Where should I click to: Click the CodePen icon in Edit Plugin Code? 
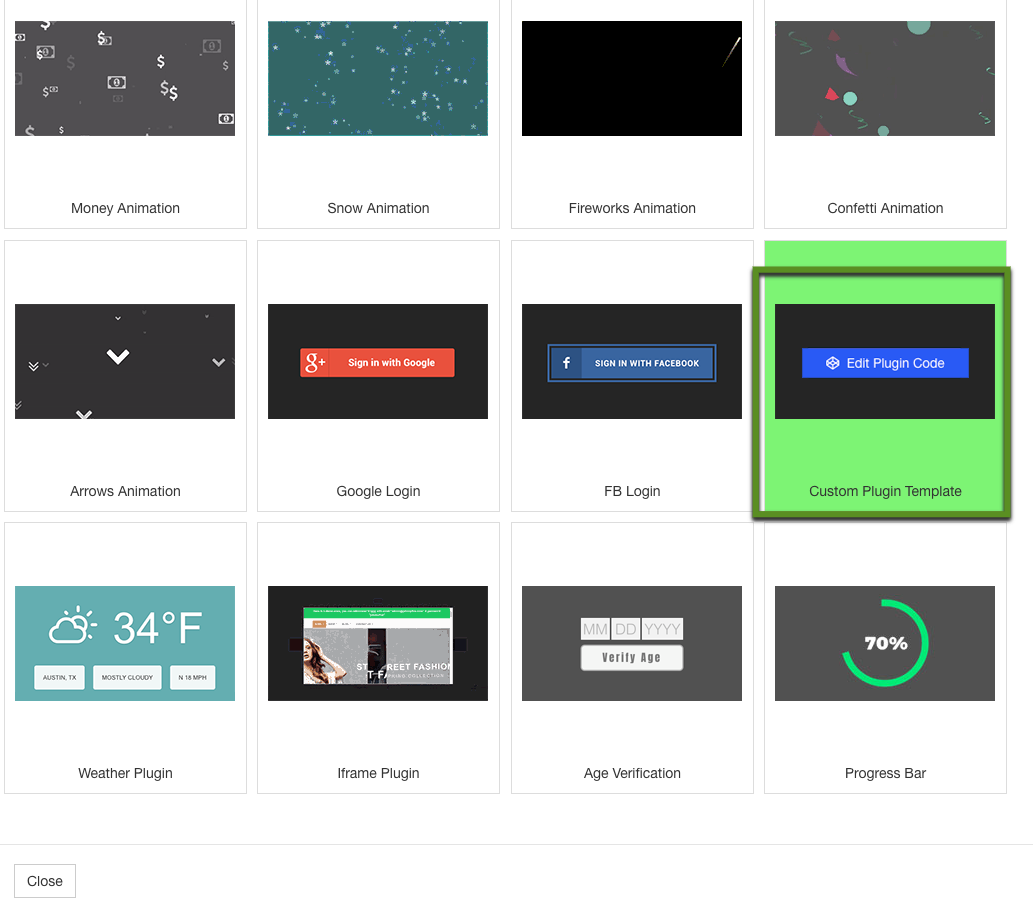[x=832, y=363]
